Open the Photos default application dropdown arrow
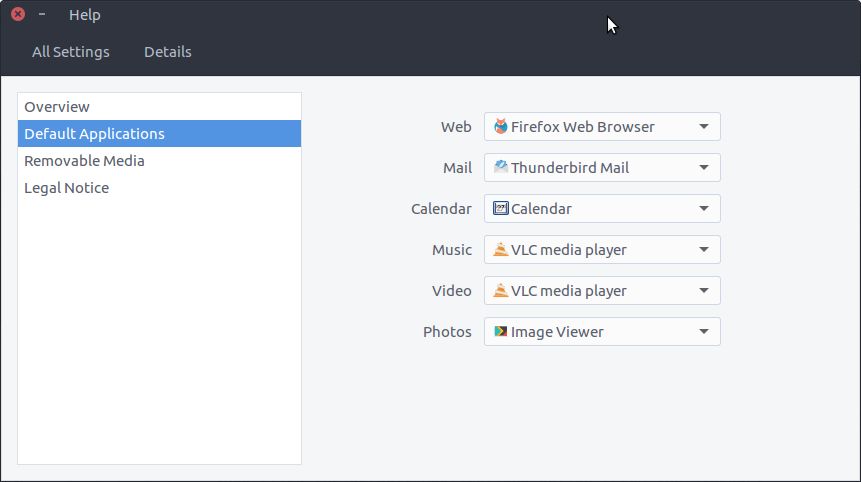Screen dimensions: 861x482 pos(703,332)
